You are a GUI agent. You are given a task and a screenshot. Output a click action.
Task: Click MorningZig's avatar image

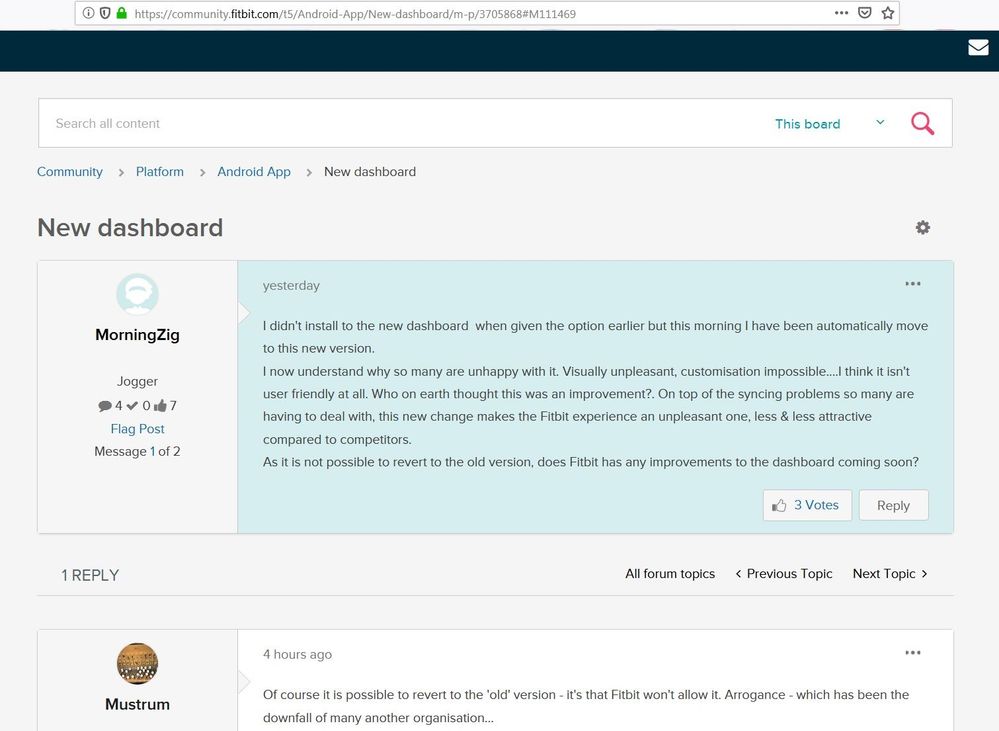click(x=138, y=294)
